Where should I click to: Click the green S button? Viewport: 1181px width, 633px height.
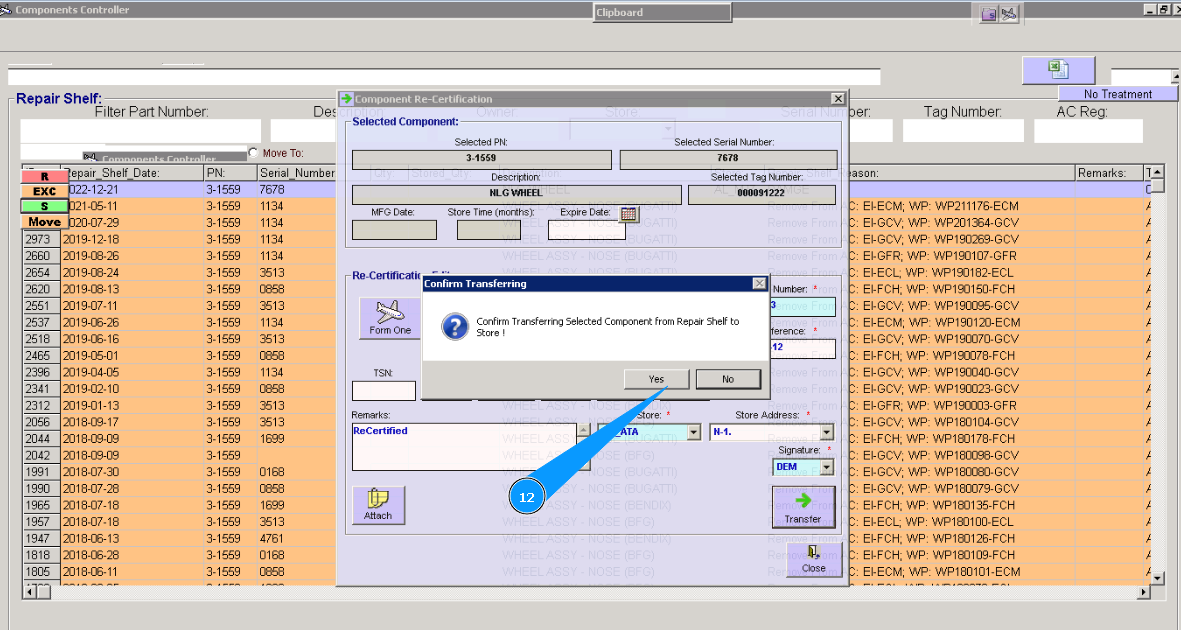pos(44,206)
